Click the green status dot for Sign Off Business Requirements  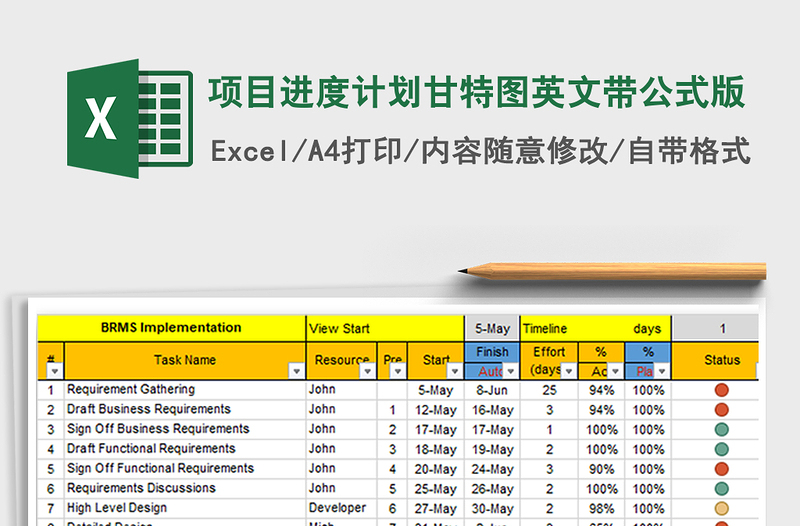pyautogui.click(x=722, y=429)
